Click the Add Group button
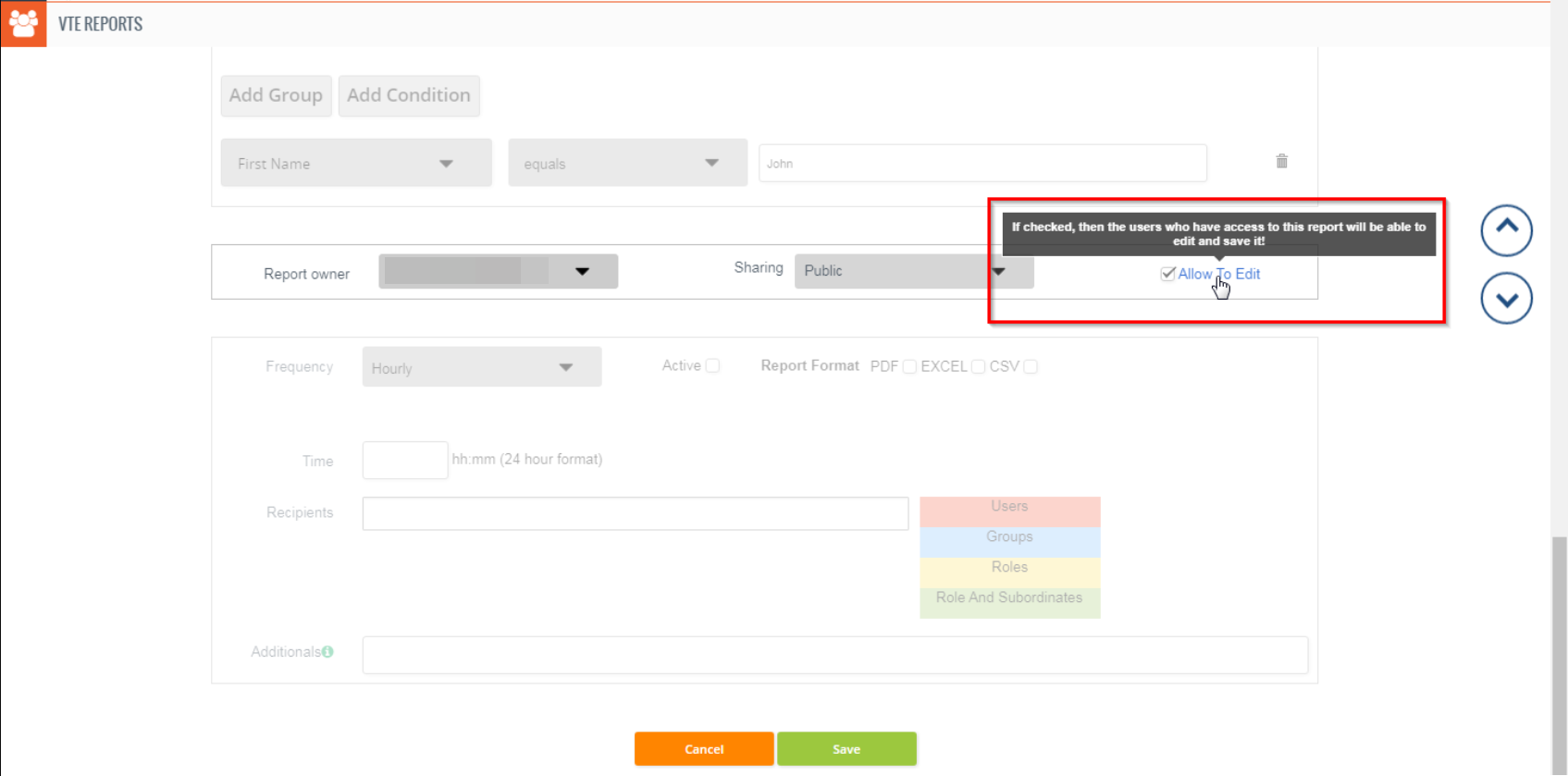This screenshot has width=1568, height=776. tap(276, 95)
